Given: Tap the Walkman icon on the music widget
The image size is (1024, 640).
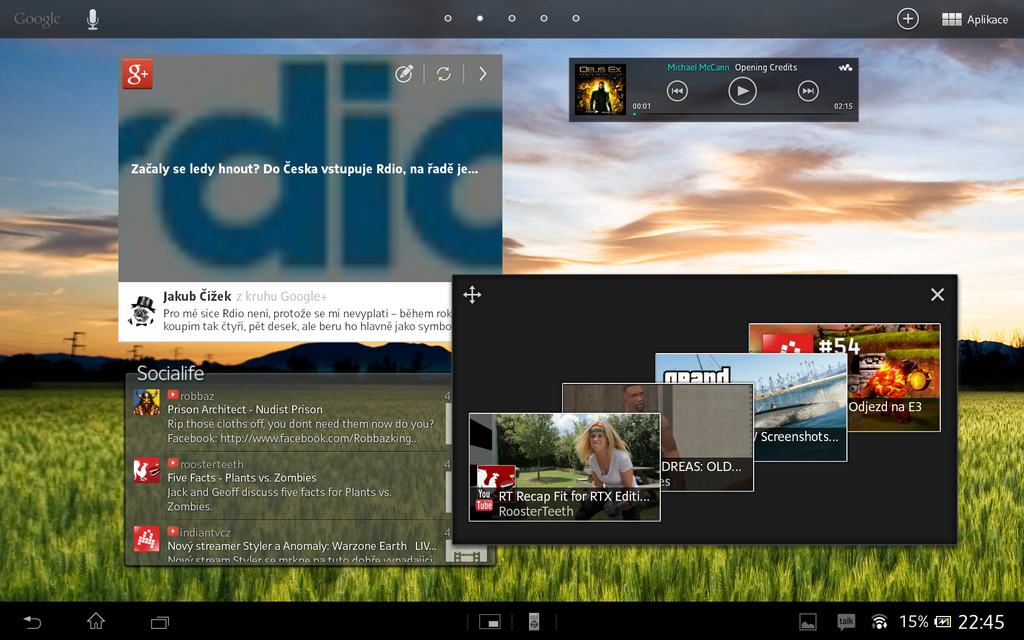Looking at the screenshot, I should tap(846, 67).
